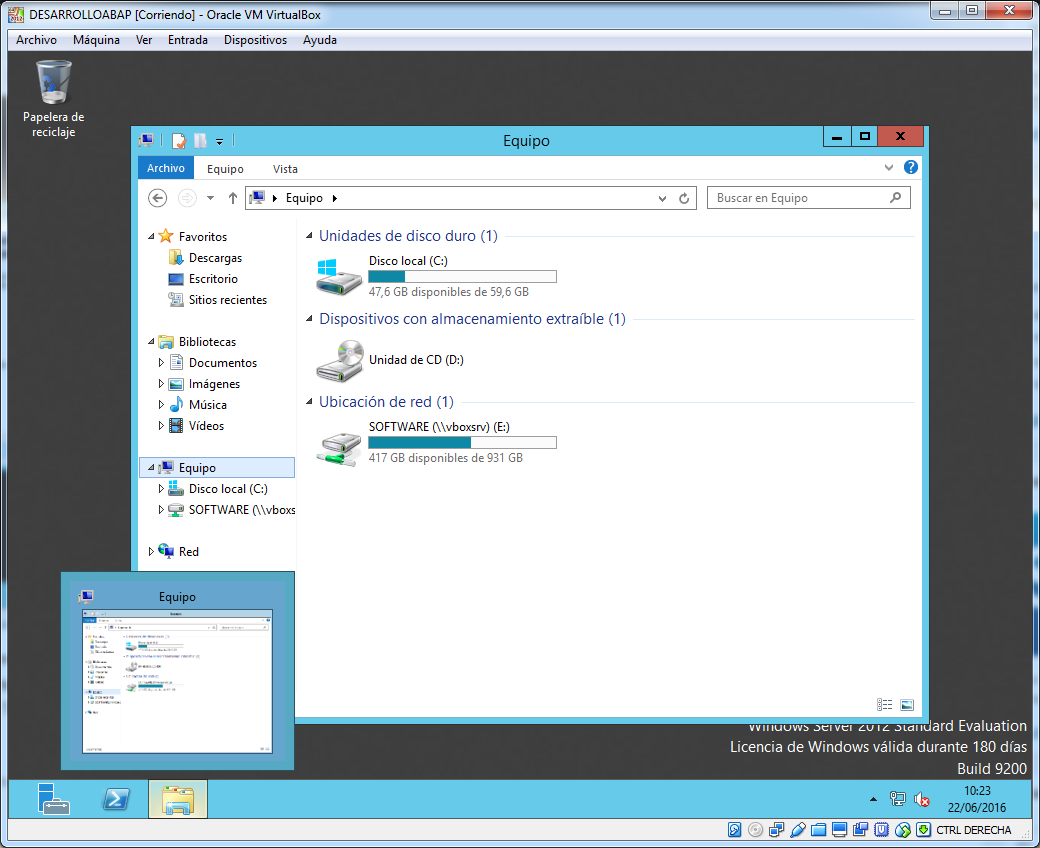Click the Equipo window preview thumbnail

tap(177, 681)
